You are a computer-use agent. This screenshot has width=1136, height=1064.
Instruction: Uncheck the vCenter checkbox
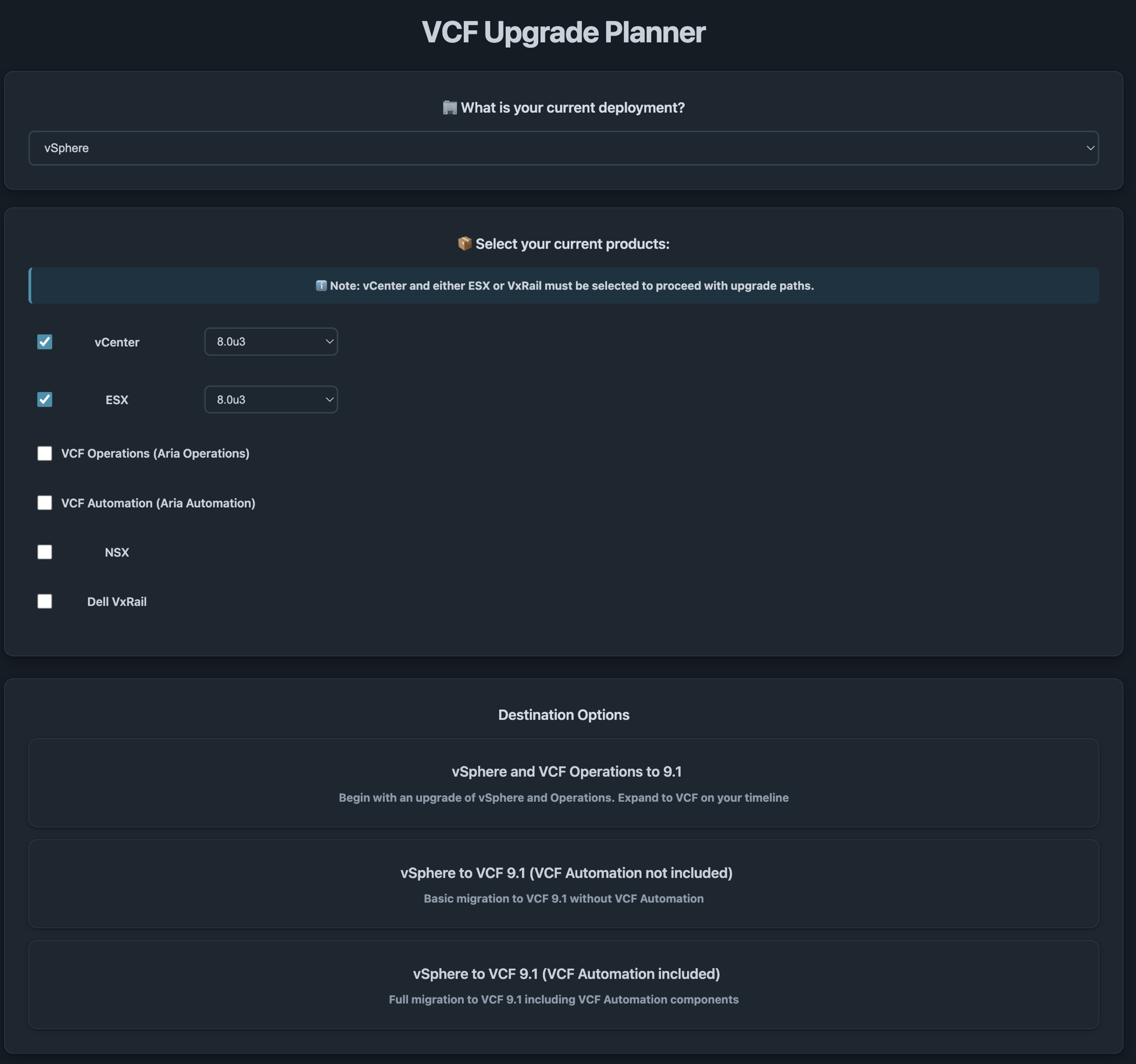pos(45,342)
